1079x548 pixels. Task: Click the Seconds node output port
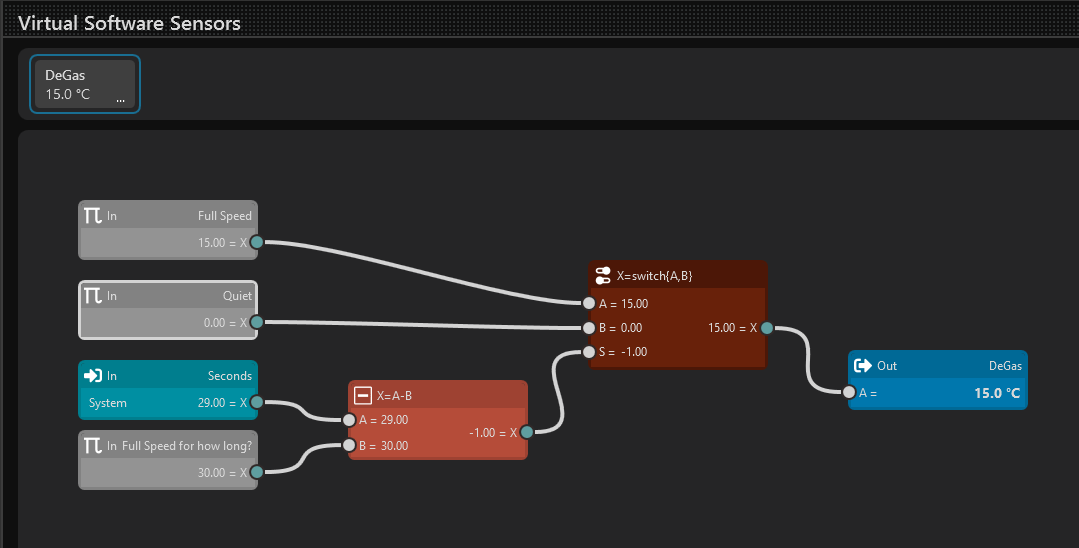tap(256, 402)
